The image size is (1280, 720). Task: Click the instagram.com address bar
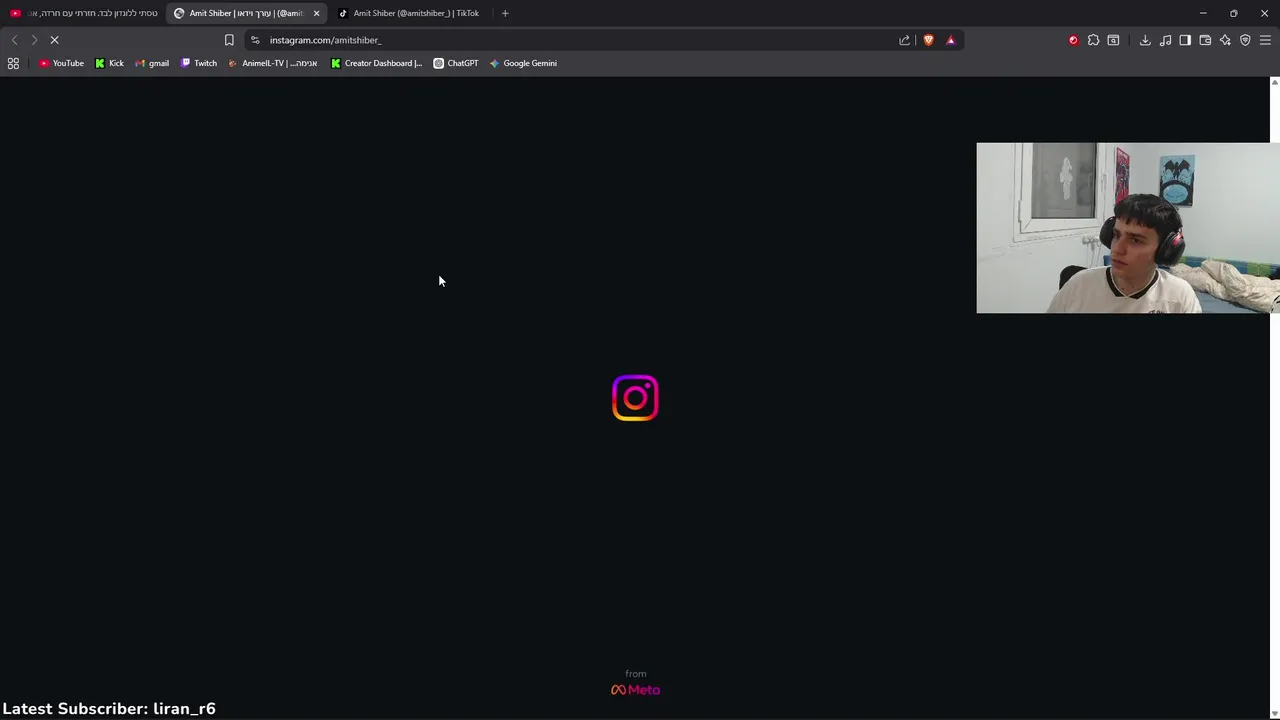coord(580,40)
